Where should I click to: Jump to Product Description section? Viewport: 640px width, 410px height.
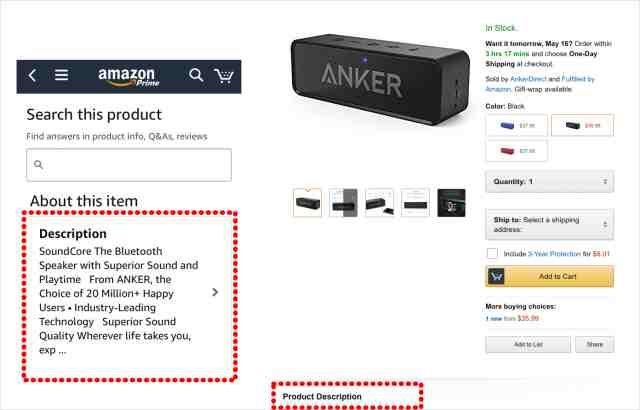322,396
